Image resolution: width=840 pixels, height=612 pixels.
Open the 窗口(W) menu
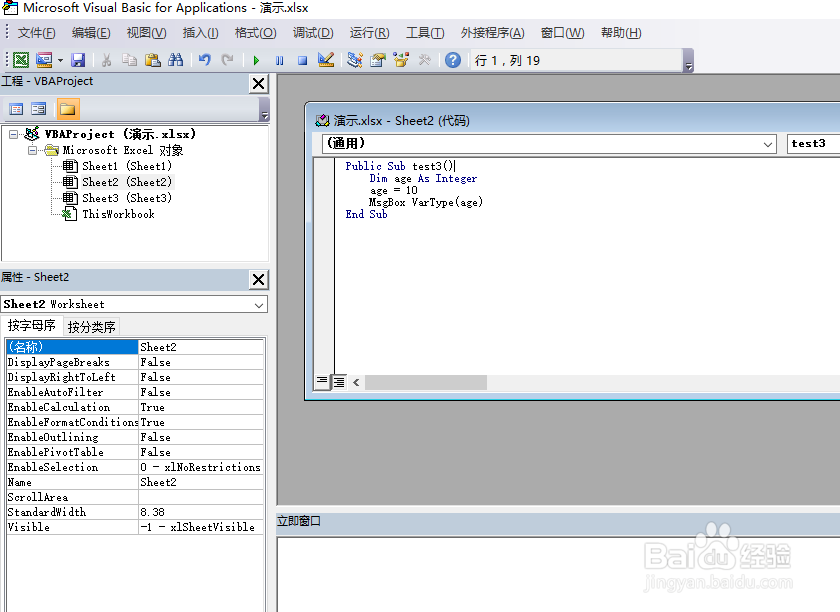[562, 33]
